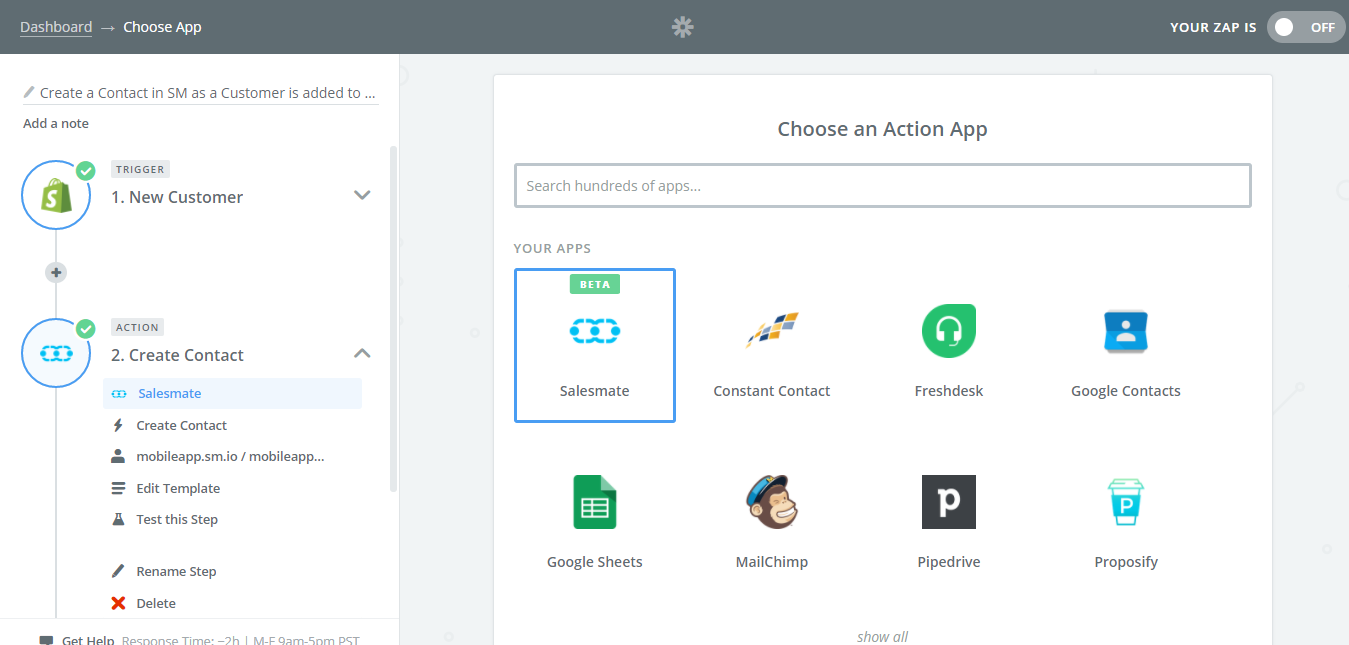Click the person account icon
This screenshot has height=645, width=1349.
[118, 456]
